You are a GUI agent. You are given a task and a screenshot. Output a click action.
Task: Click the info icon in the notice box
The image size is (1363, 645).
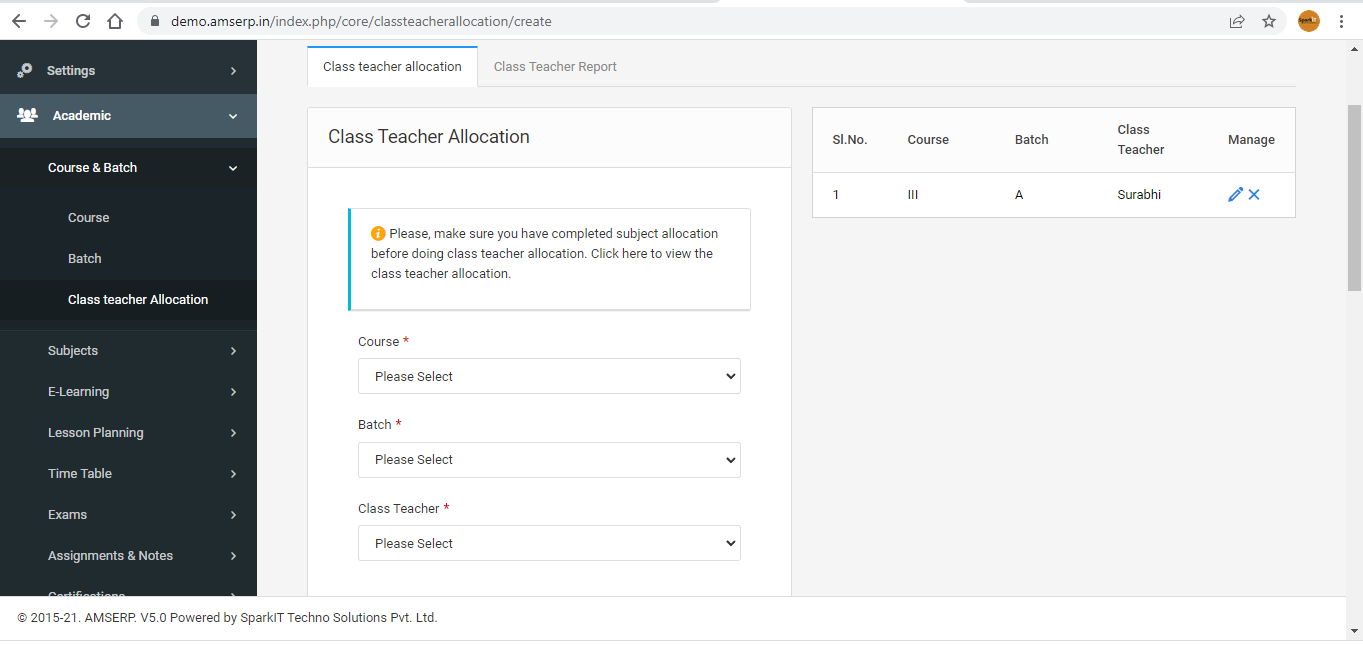(x=378, y=233)
